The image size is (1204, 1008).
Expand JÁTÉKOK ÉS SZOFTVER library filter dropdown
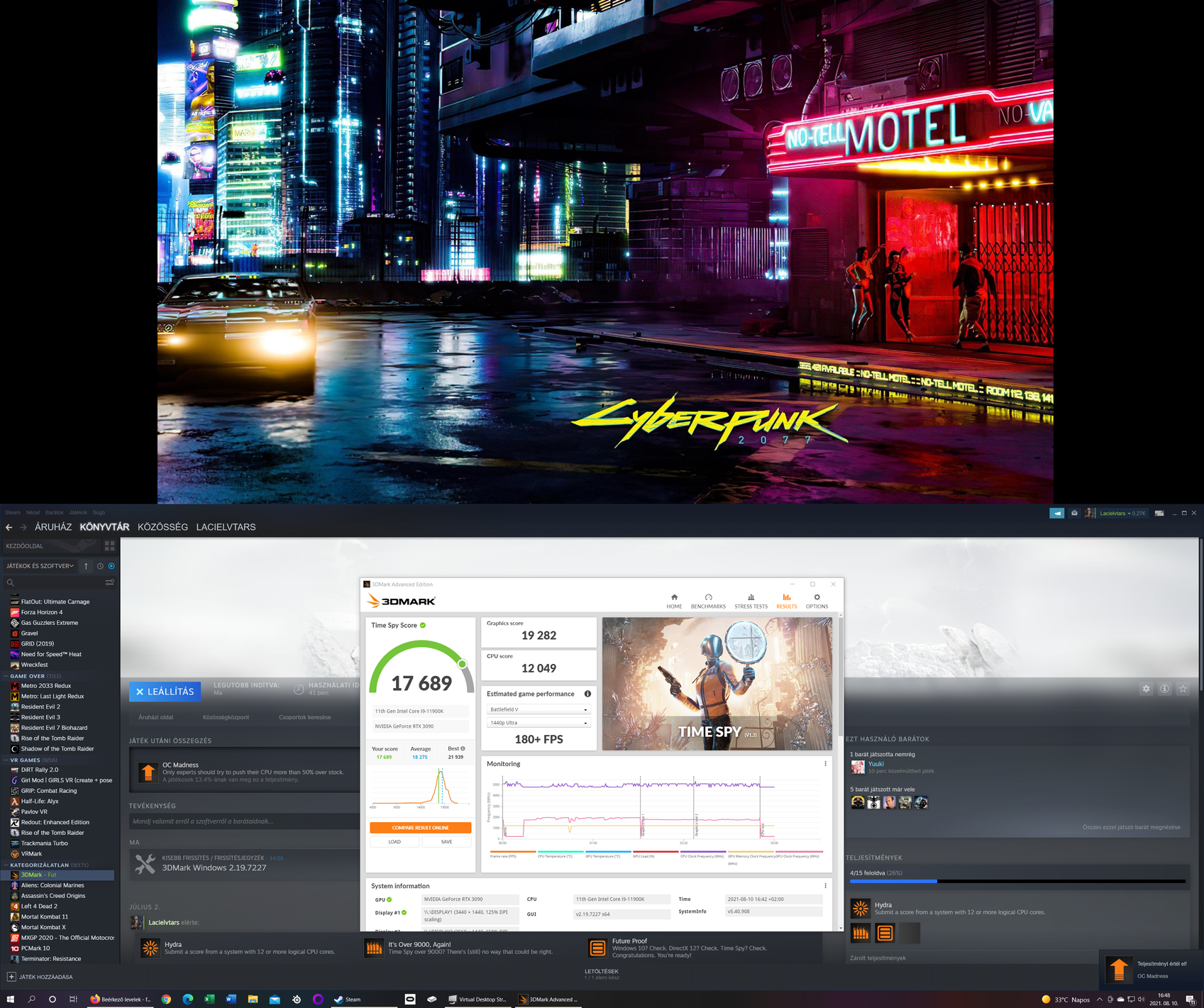click(40, 566)
